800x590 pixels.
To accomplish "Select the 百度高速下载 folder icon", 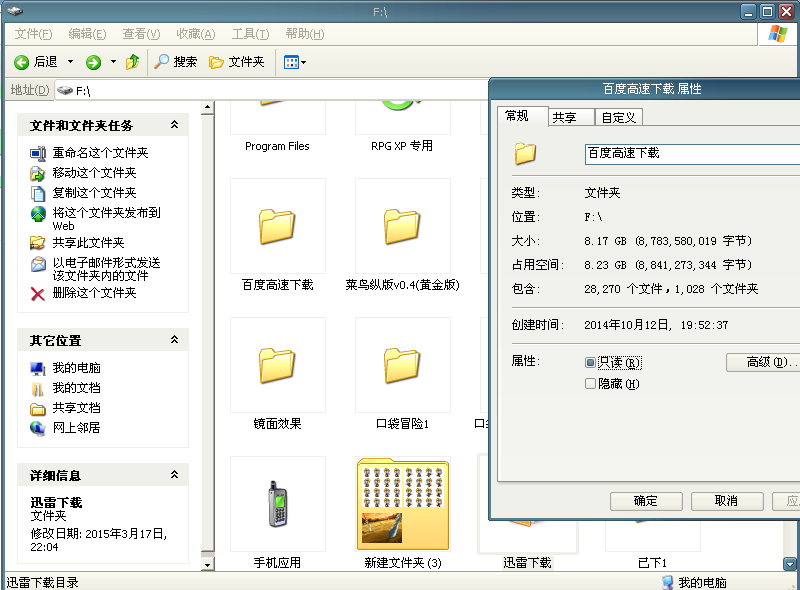I will [x=277, y=226].
